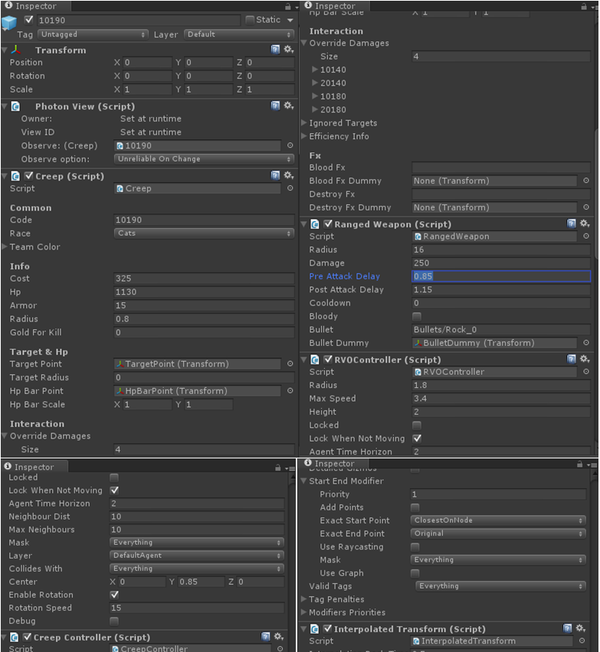The image size is (600, 652).
Task: Open Exact Start Point dropdown
Action: (x=497, y=520)
